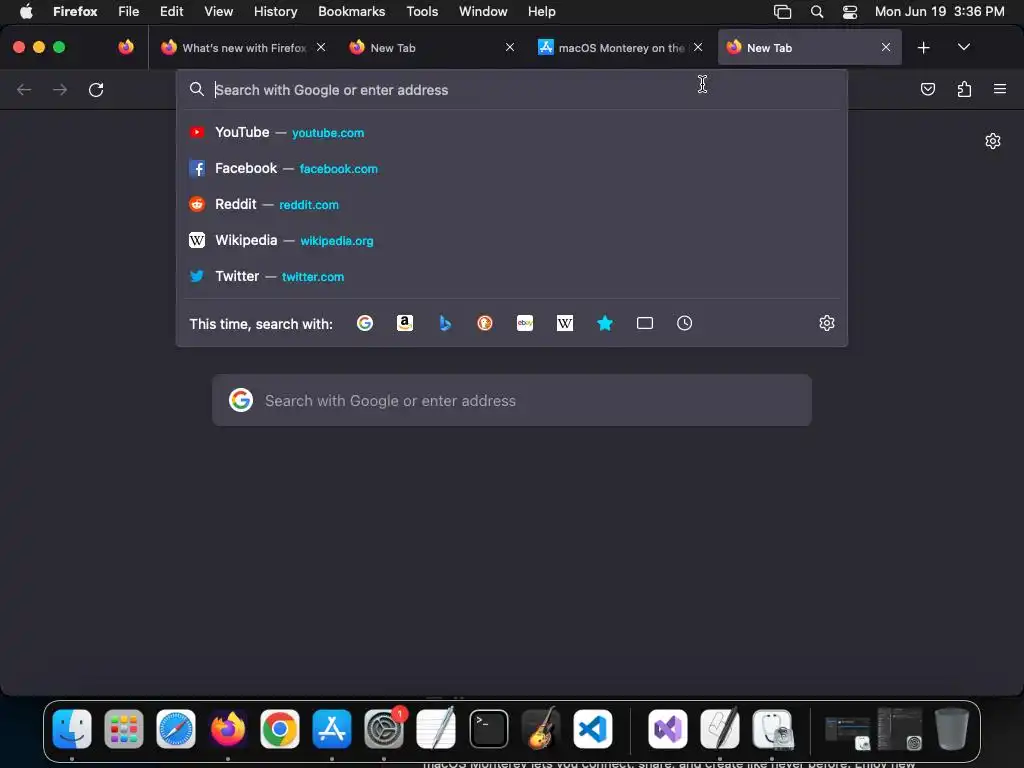Open Save to Pocket icon
Image resolution: width=1024 pixels, height=768 pixels.
coord(927,89)
